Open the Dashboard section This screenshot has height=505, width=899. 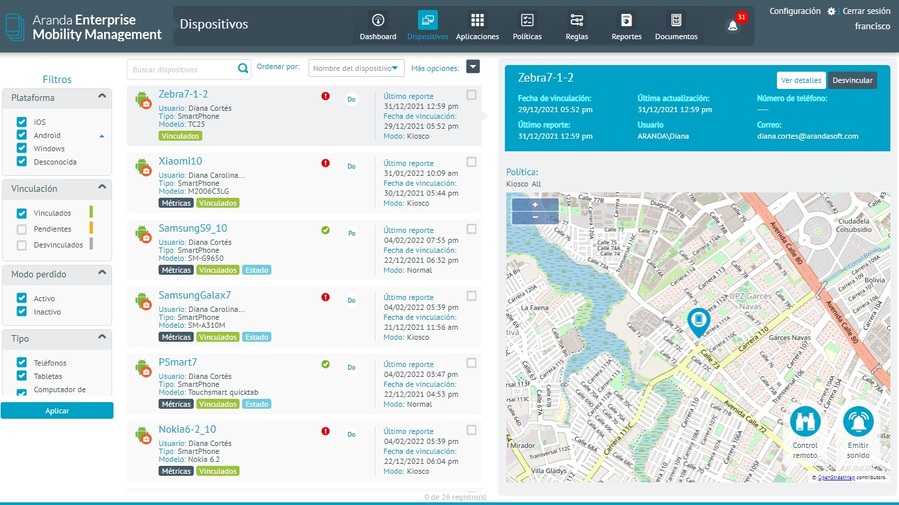[x=378, y=26]
